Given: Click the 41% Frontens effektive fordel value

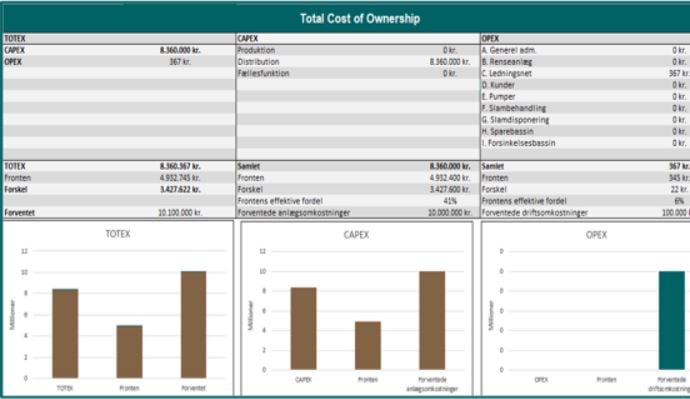Looking at the screenshot, I should (x=450, y=201).
